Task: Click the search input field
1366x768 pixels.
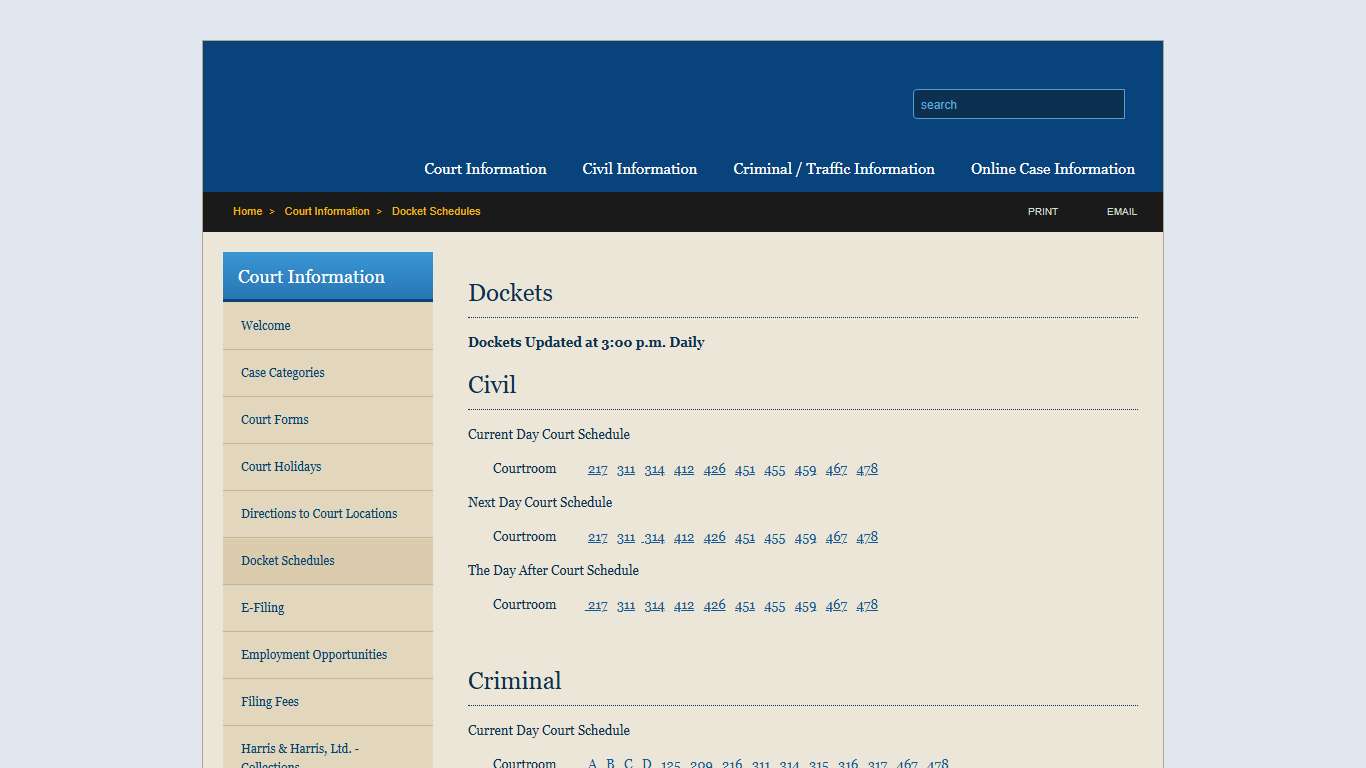Action: [1018, 104]
